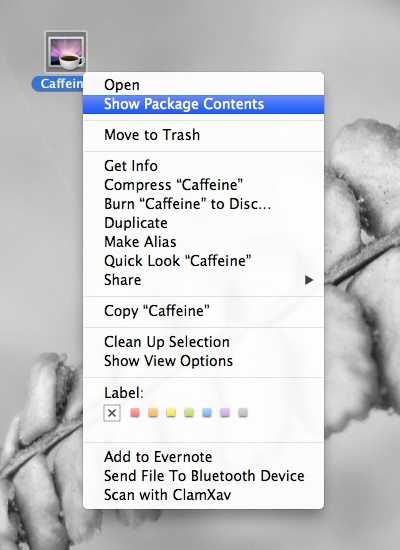The image size is (400, 550).
Task: Choose Open from the context menu
Action: click(203, 85)
